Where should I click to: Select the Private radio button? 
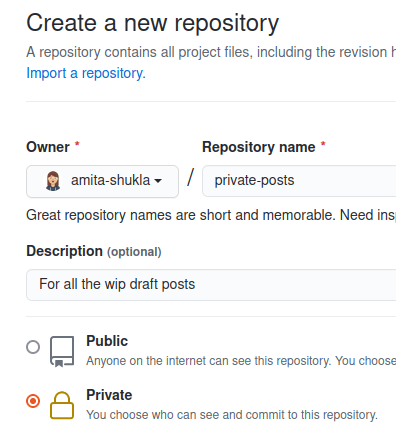33,401
